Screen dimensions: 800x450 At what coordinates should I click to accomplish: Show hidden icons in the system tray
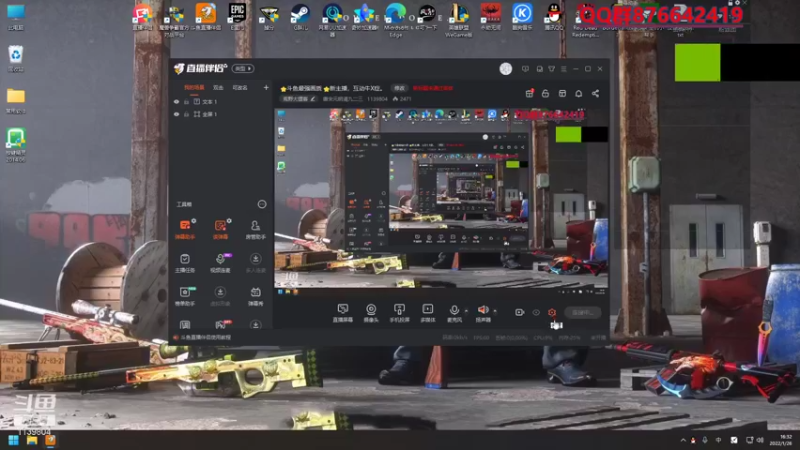pos(683,440)
